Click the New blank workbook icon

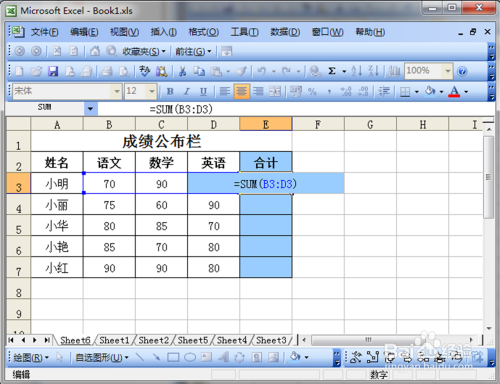click(x=19, y=71)
